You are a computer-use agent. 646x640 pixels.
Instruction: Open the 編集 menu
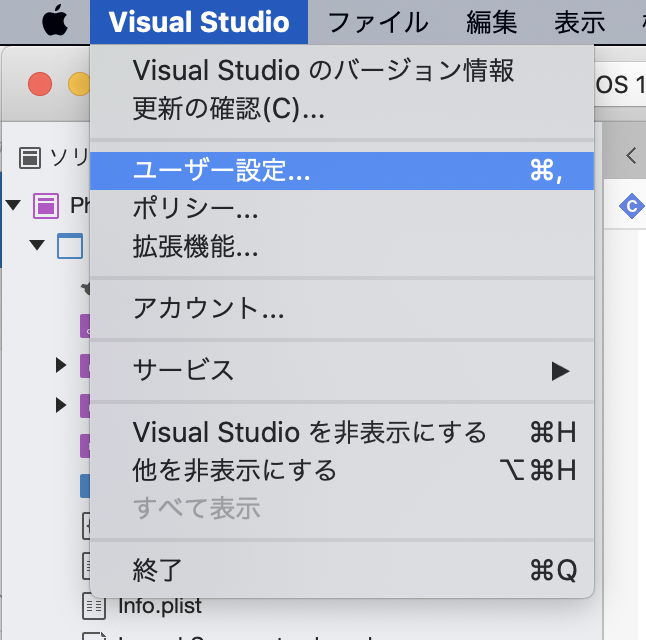coord(492,22)
